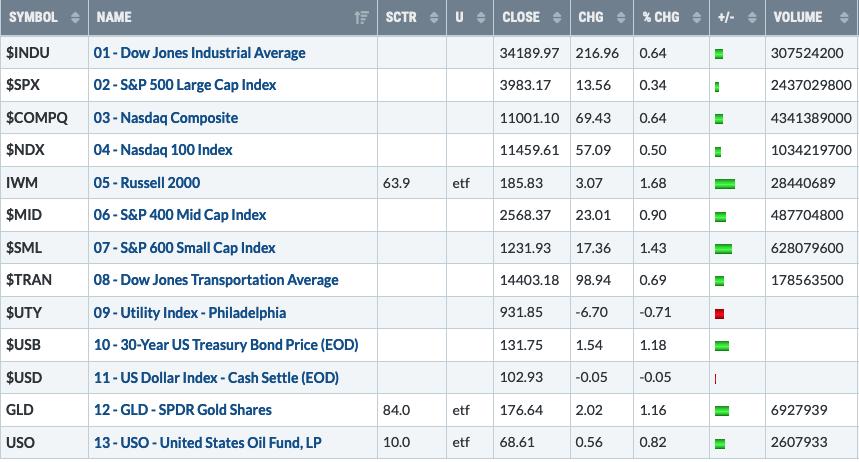859x462 pixels.
Task: Open the Nasdaq Composite link
Action: tap(165, 118)
